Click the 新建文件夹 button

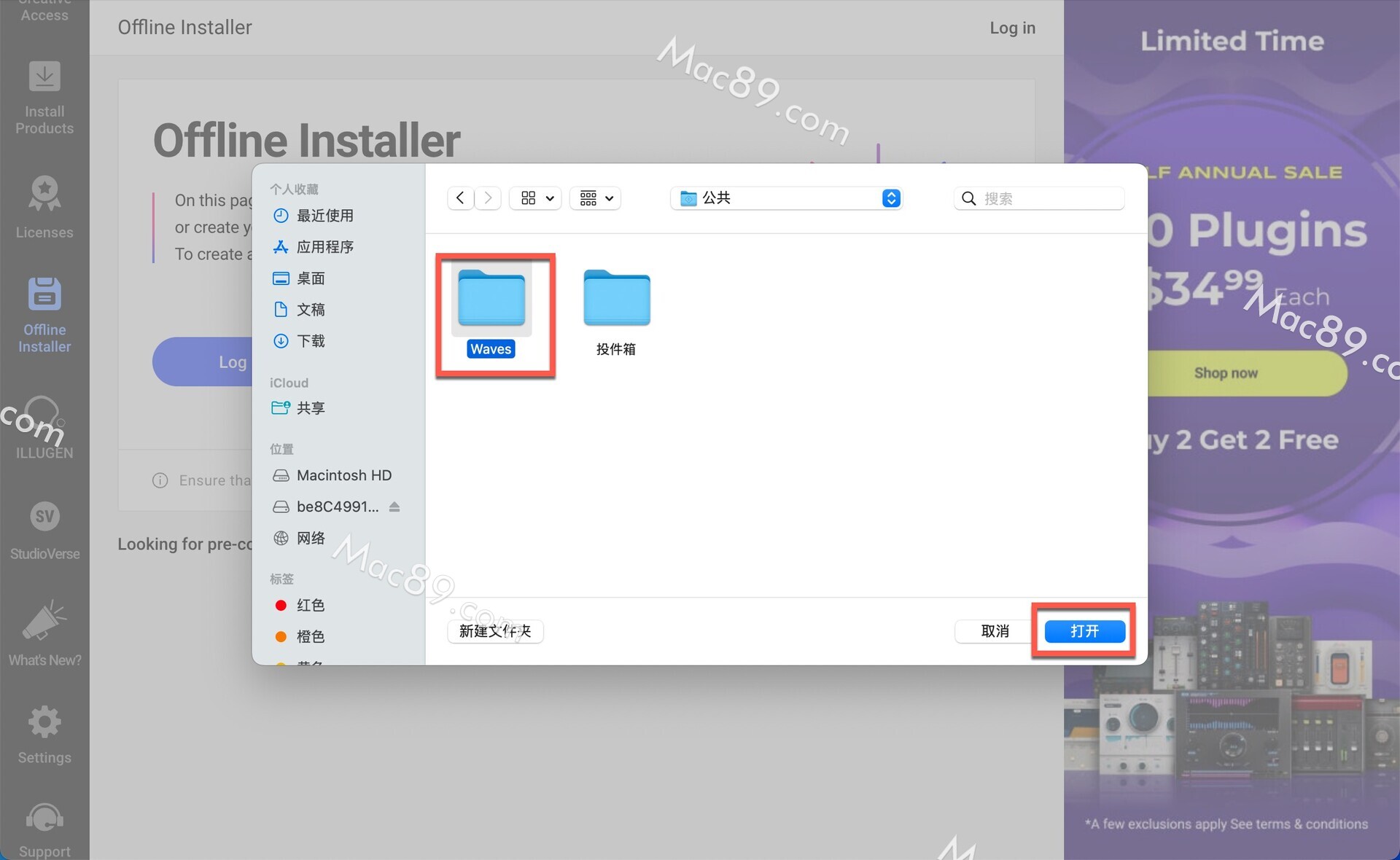click(495, 631)
